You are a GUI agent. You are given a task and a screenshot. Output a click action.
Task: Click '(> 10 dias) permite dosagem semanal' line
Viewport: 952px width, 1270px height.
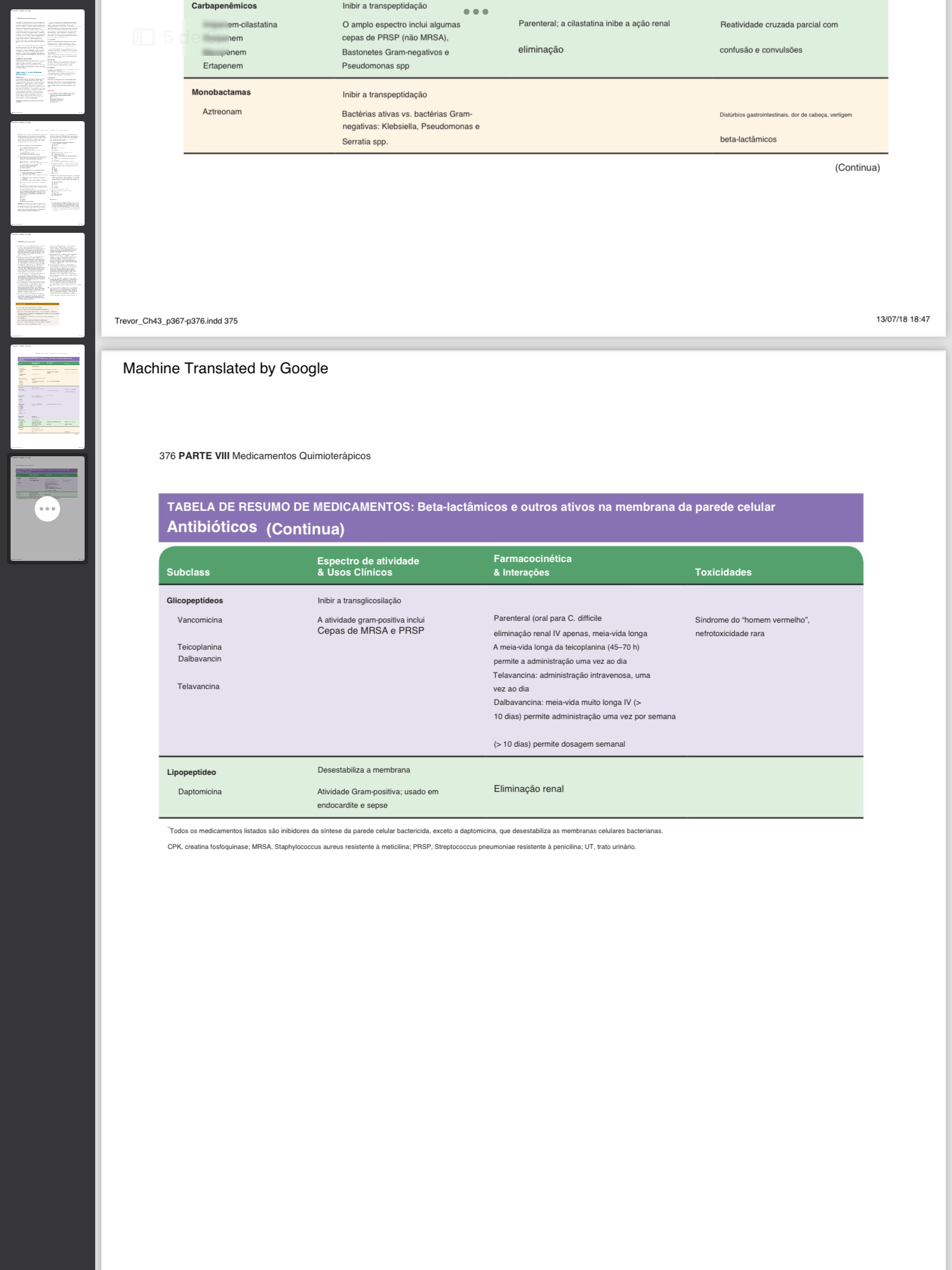pos(559,744)
